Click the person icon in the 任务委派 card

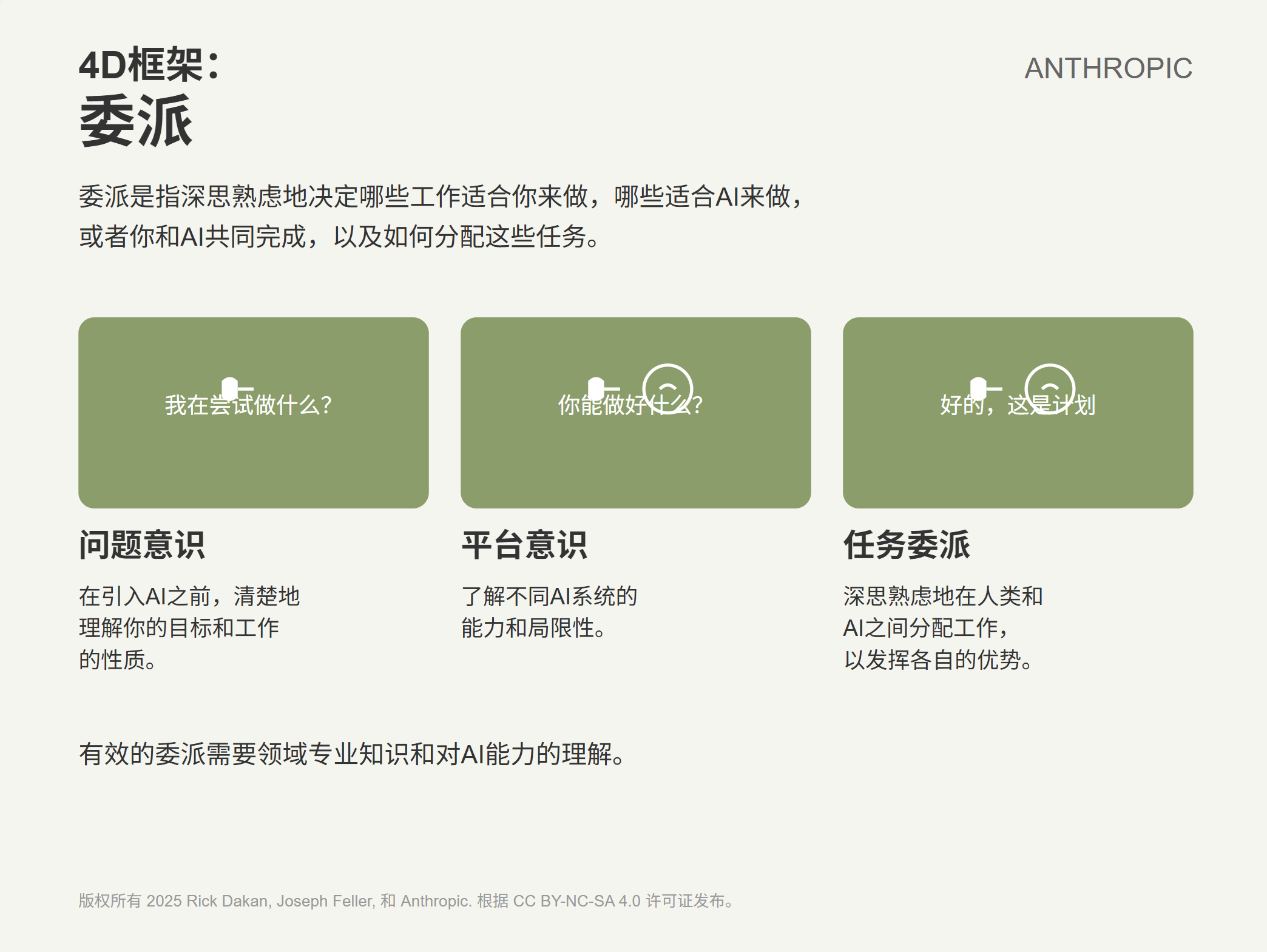979,388
